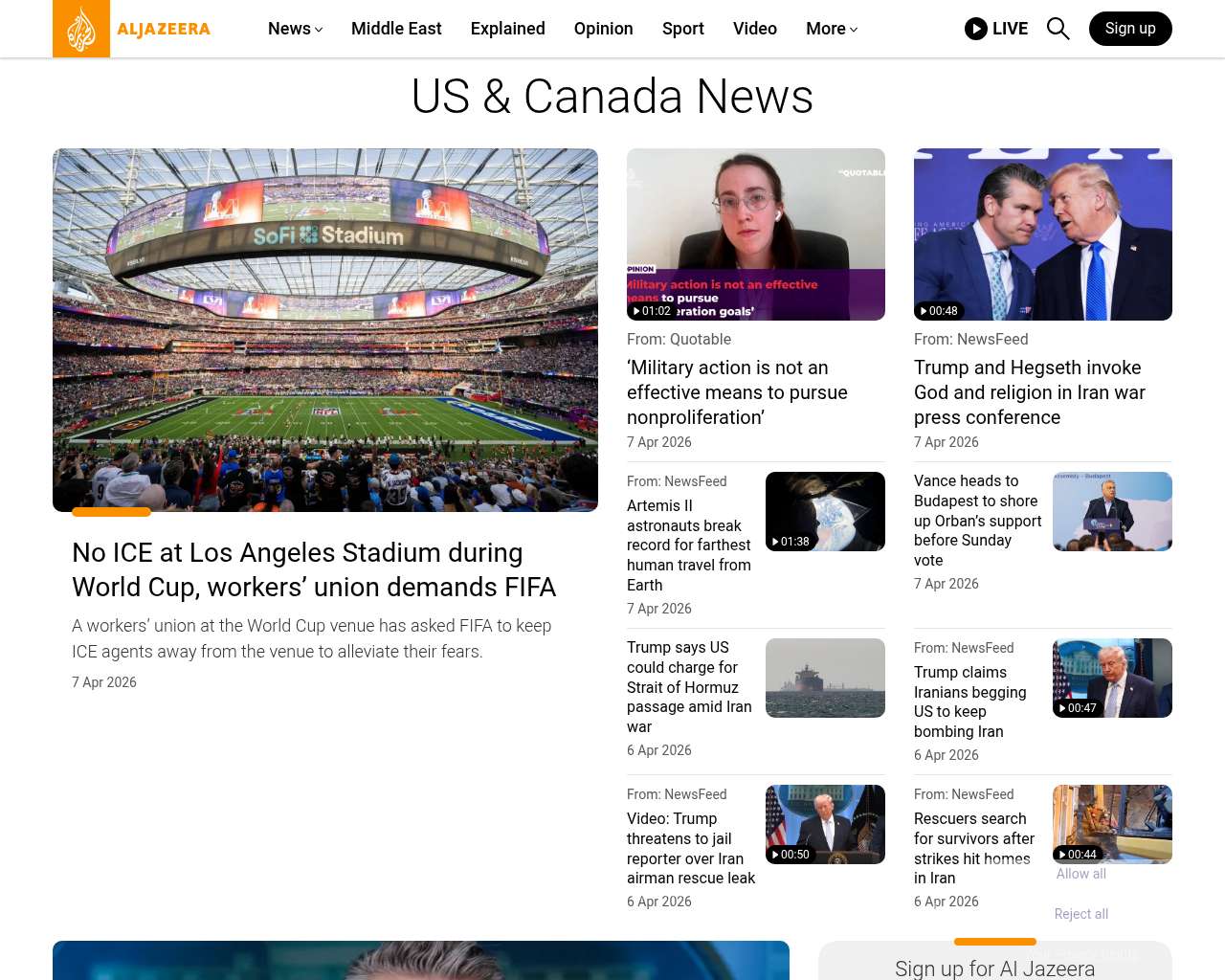The height and width of the screenshot is (980, 1225).
Task: Read Artemis II astronauts break record article
Action: pyautogui.click(x=689, y=546)
